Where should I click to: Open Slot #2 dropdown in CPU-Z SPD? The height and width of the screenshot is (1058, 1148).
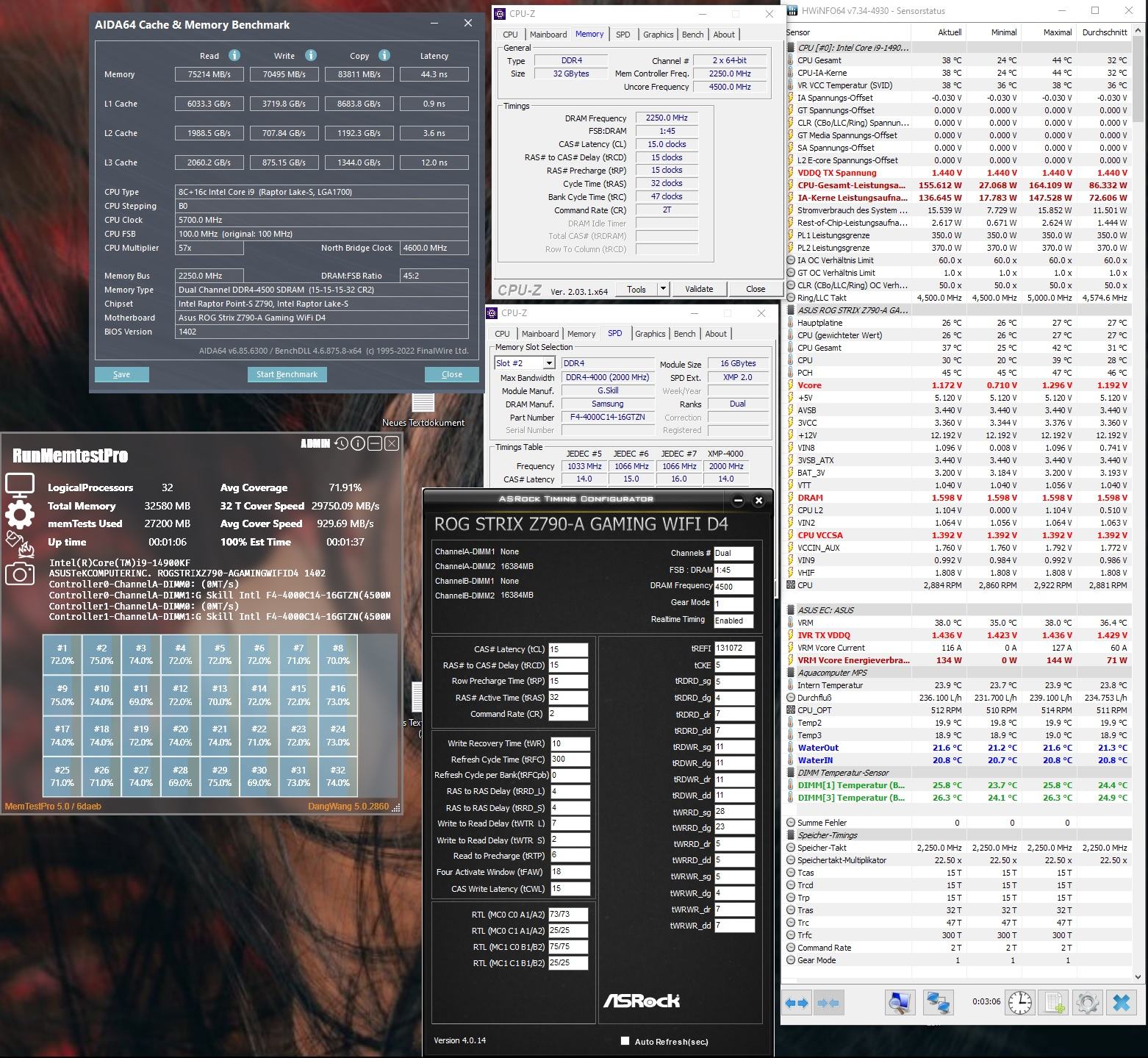(549, 363)
